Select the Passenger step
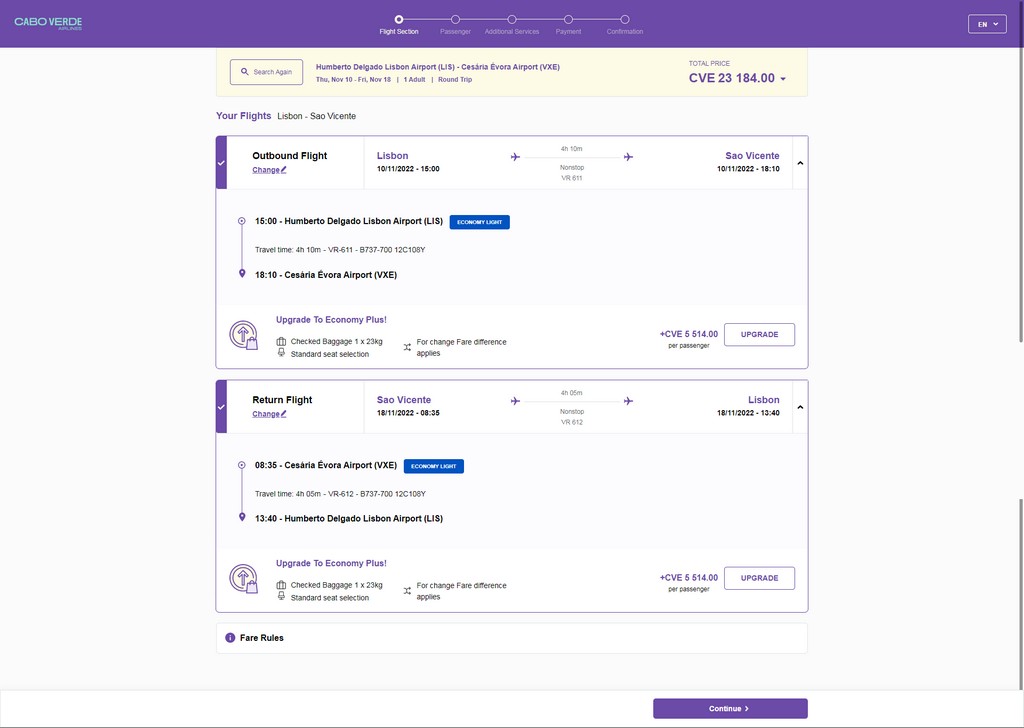 click(455, 25)
